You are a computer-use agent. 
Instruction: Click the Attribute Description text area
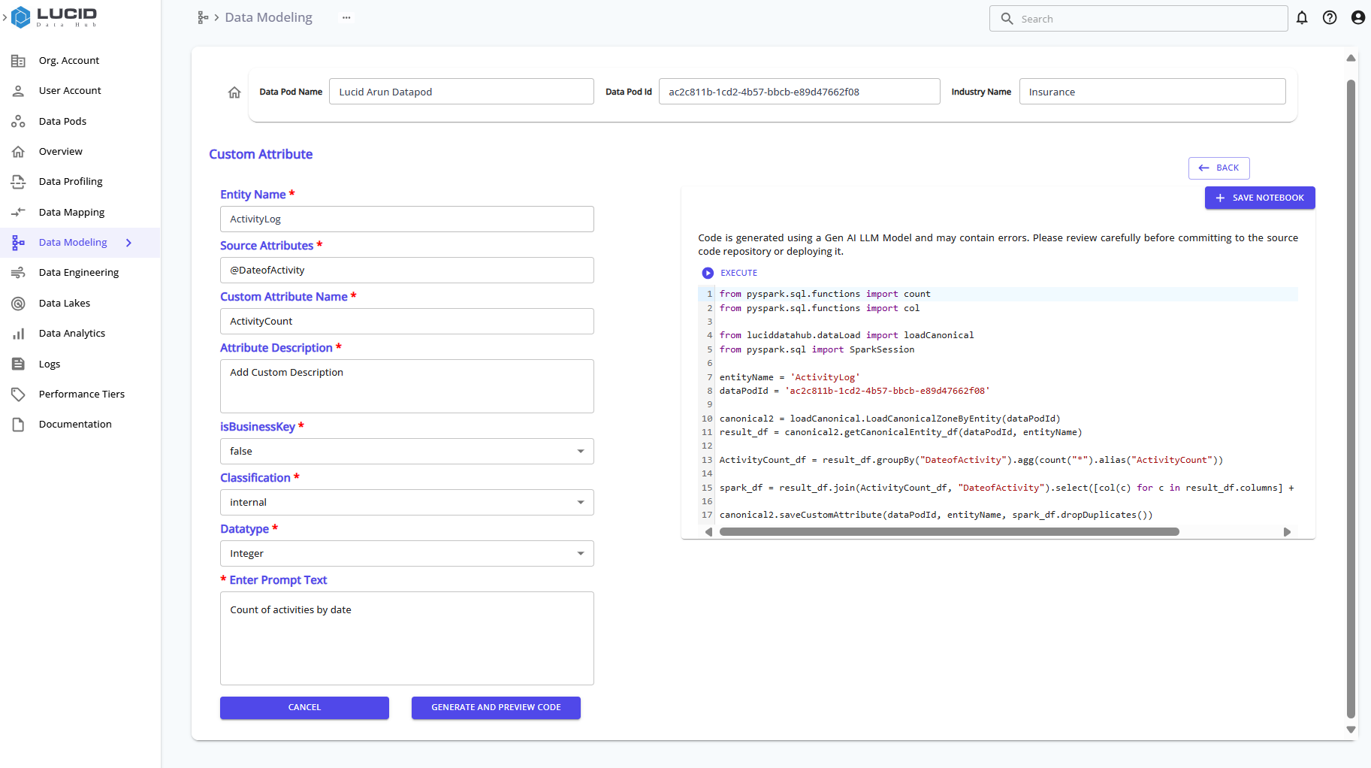[407, 386]
